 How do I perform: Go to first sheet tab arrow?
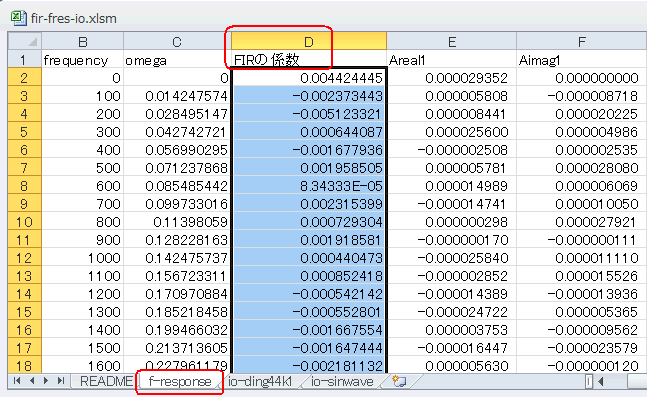point(17,381)
